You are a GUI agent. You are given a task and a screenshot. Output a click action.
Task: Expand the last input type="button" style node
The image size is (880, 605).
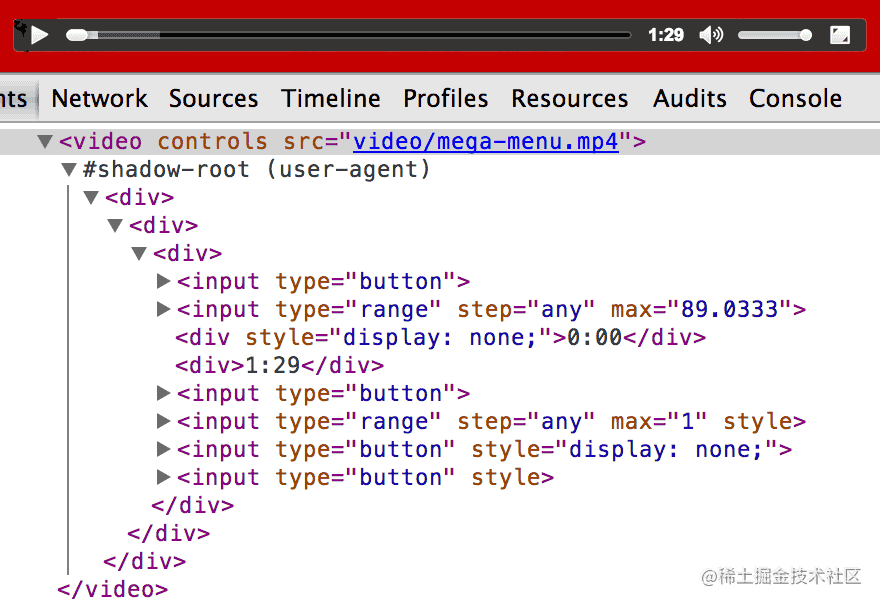coord(163,477)
